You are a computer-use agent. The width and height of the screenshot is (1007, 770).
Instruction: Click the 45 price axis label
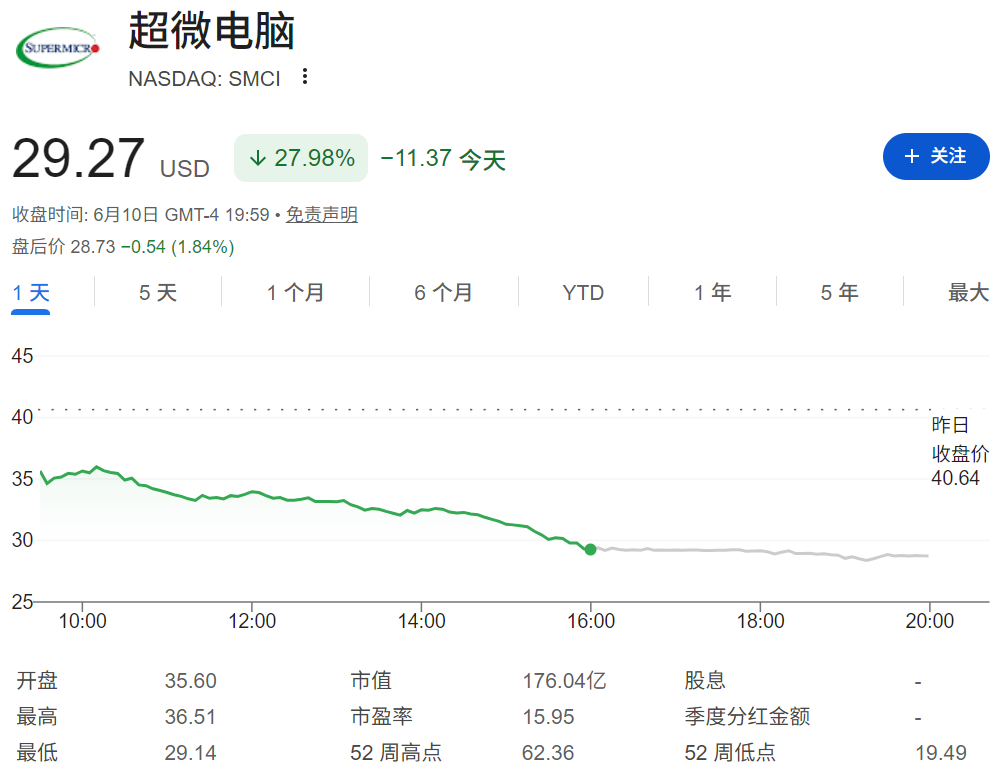tap(22, 356)
